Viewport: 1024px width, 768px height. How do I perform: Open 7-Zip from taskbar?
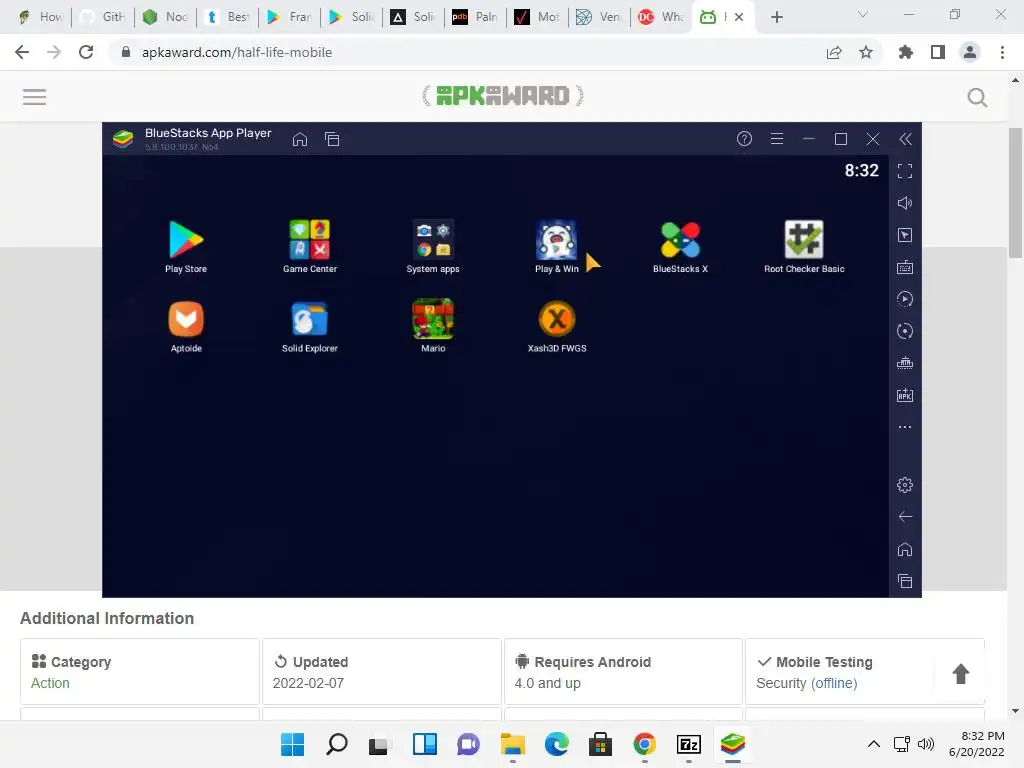click(689, 744)
